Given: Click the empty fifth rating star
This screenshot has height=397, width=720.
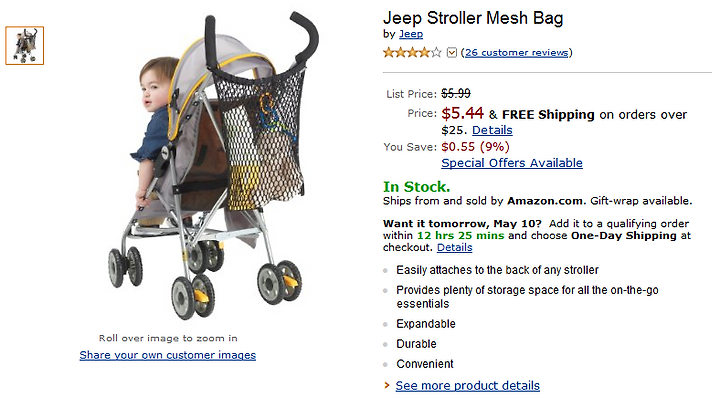Looking at the screenshot, I should [436, 53].
